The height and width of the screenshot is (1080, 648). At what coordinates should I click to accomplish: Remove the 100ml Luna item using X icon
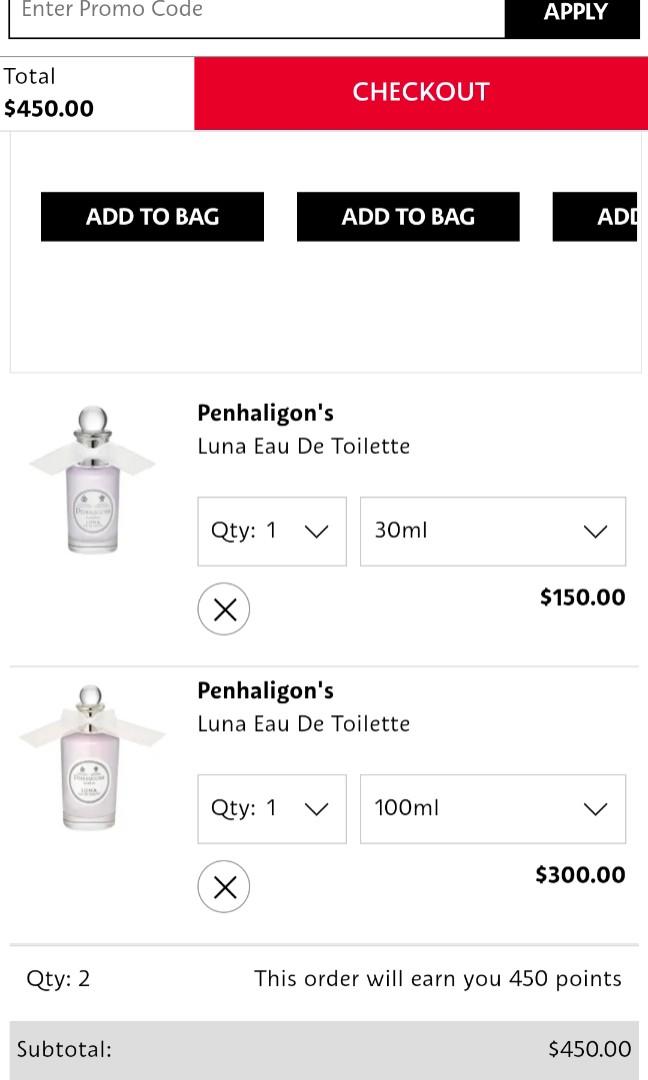(x=224, y=886)
